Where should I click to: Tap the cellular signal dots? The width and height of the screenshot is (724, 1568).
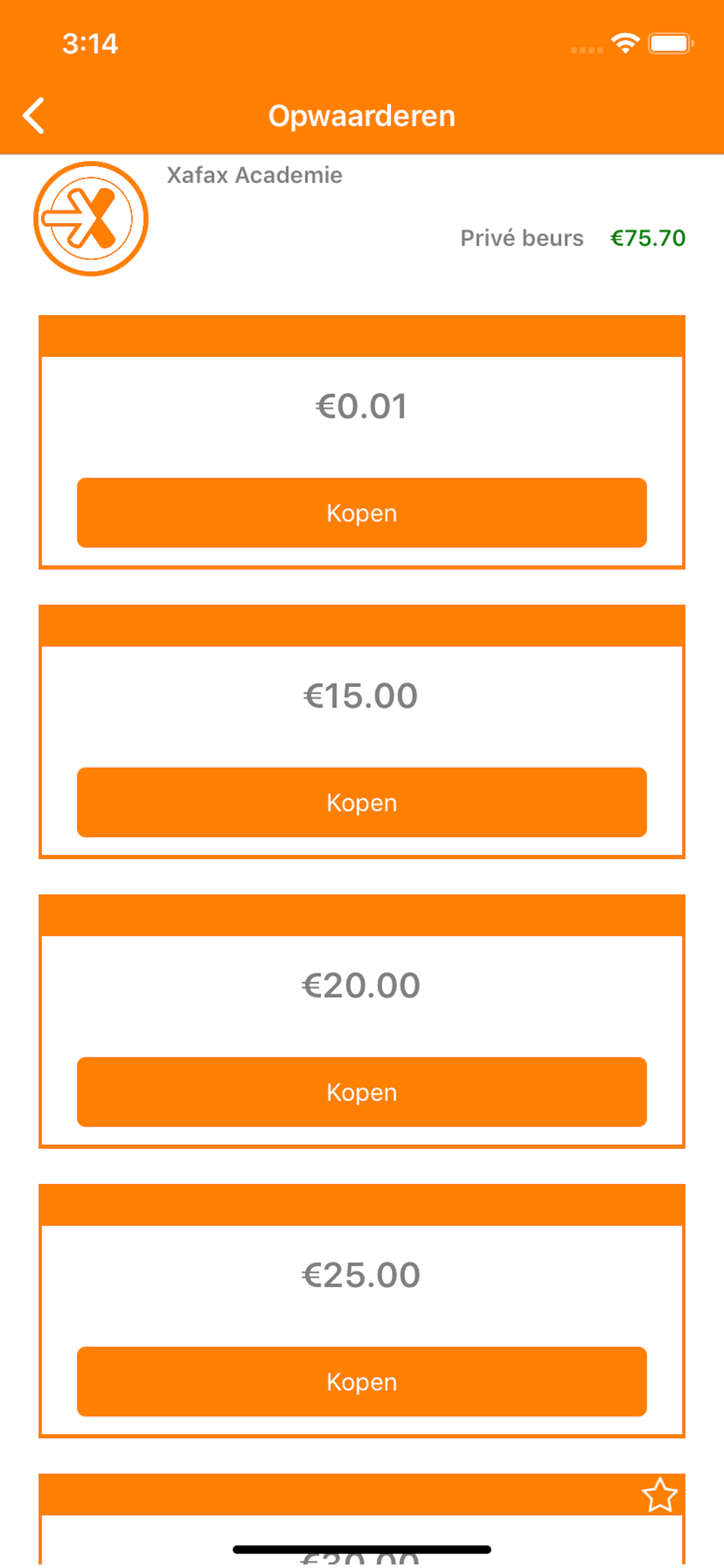point(586,50)
